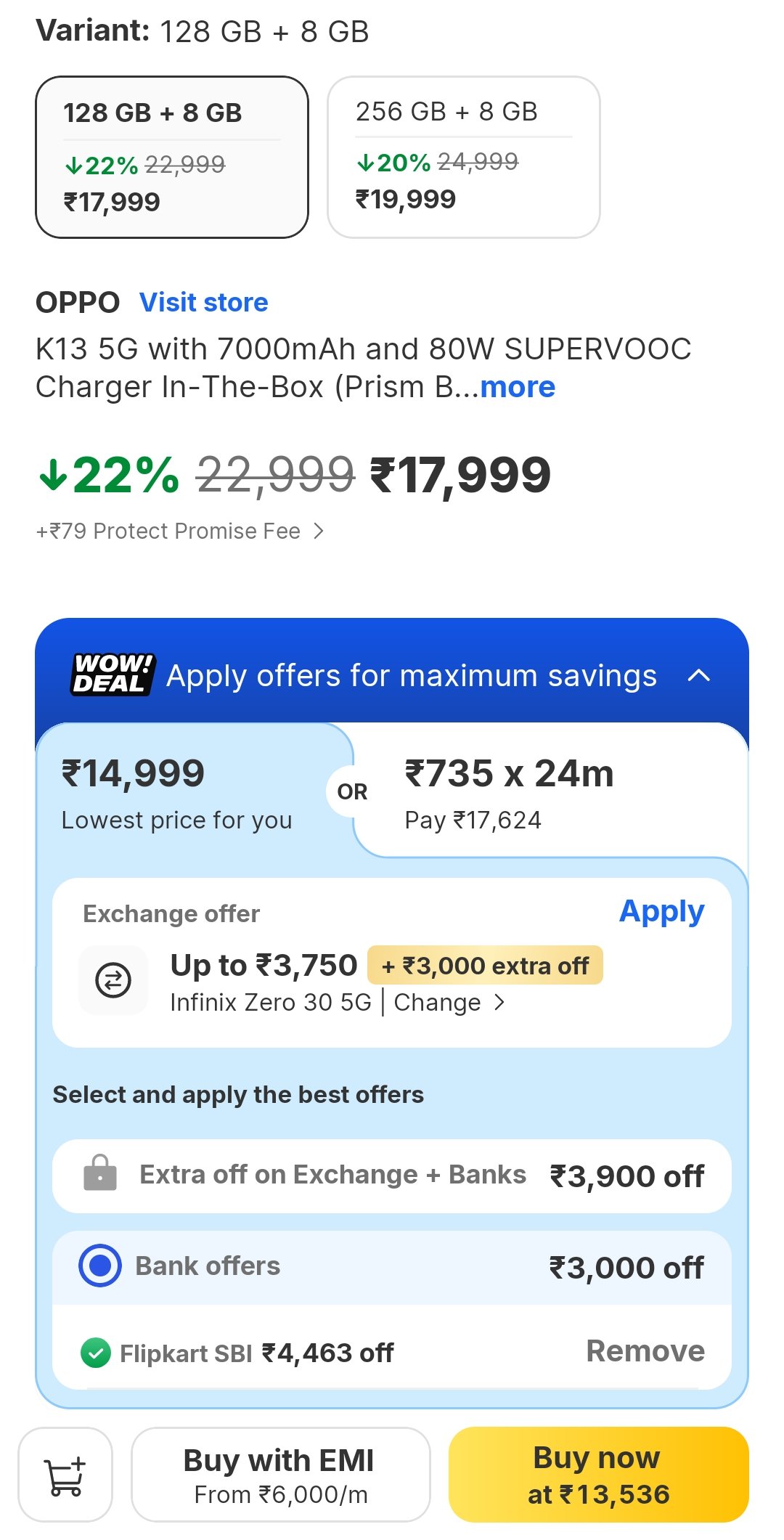Choose the 256 GB + 8 GB variant
Screen dimensions: 784x1540
463,157
